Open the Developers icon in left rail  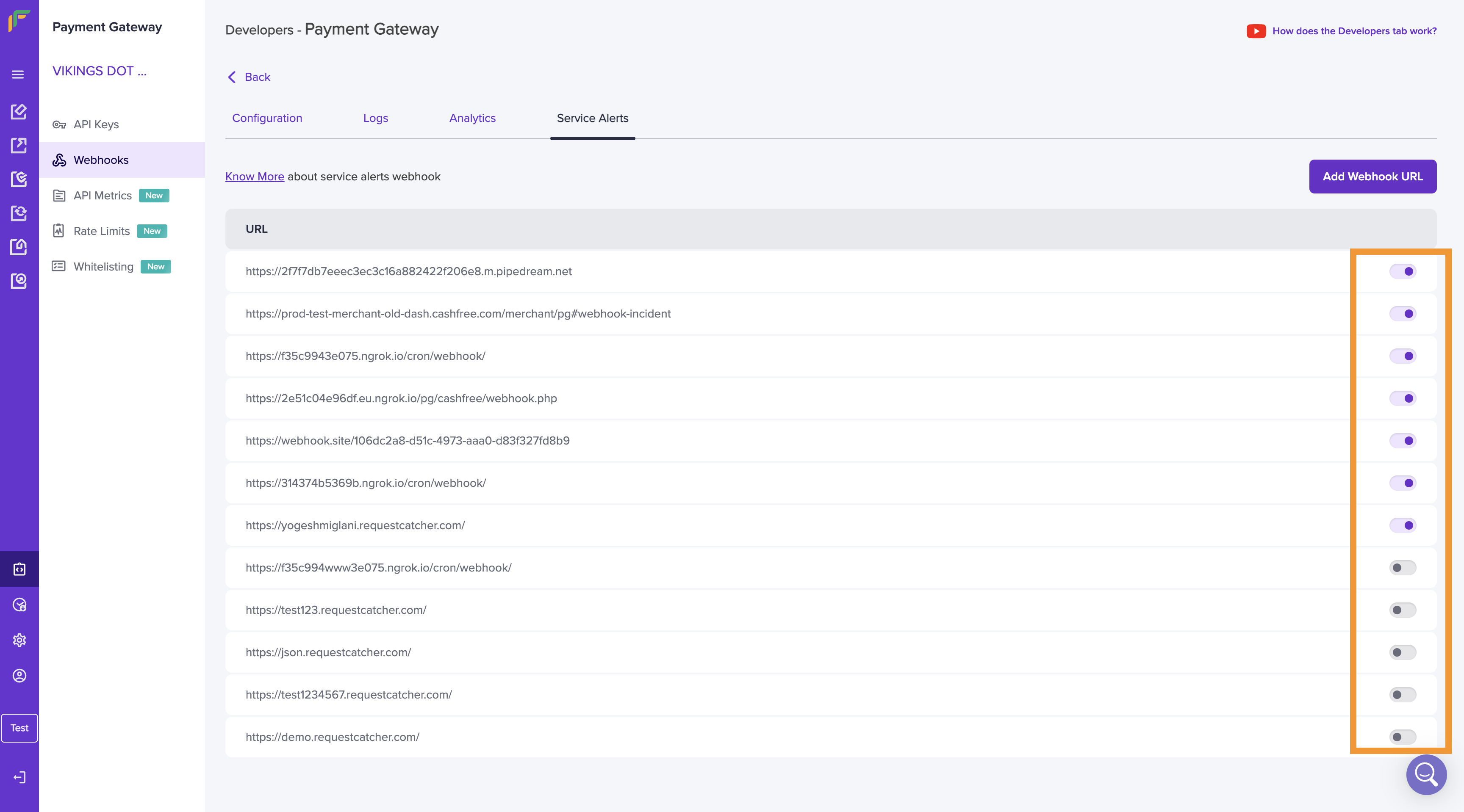(x=19, y=569)
